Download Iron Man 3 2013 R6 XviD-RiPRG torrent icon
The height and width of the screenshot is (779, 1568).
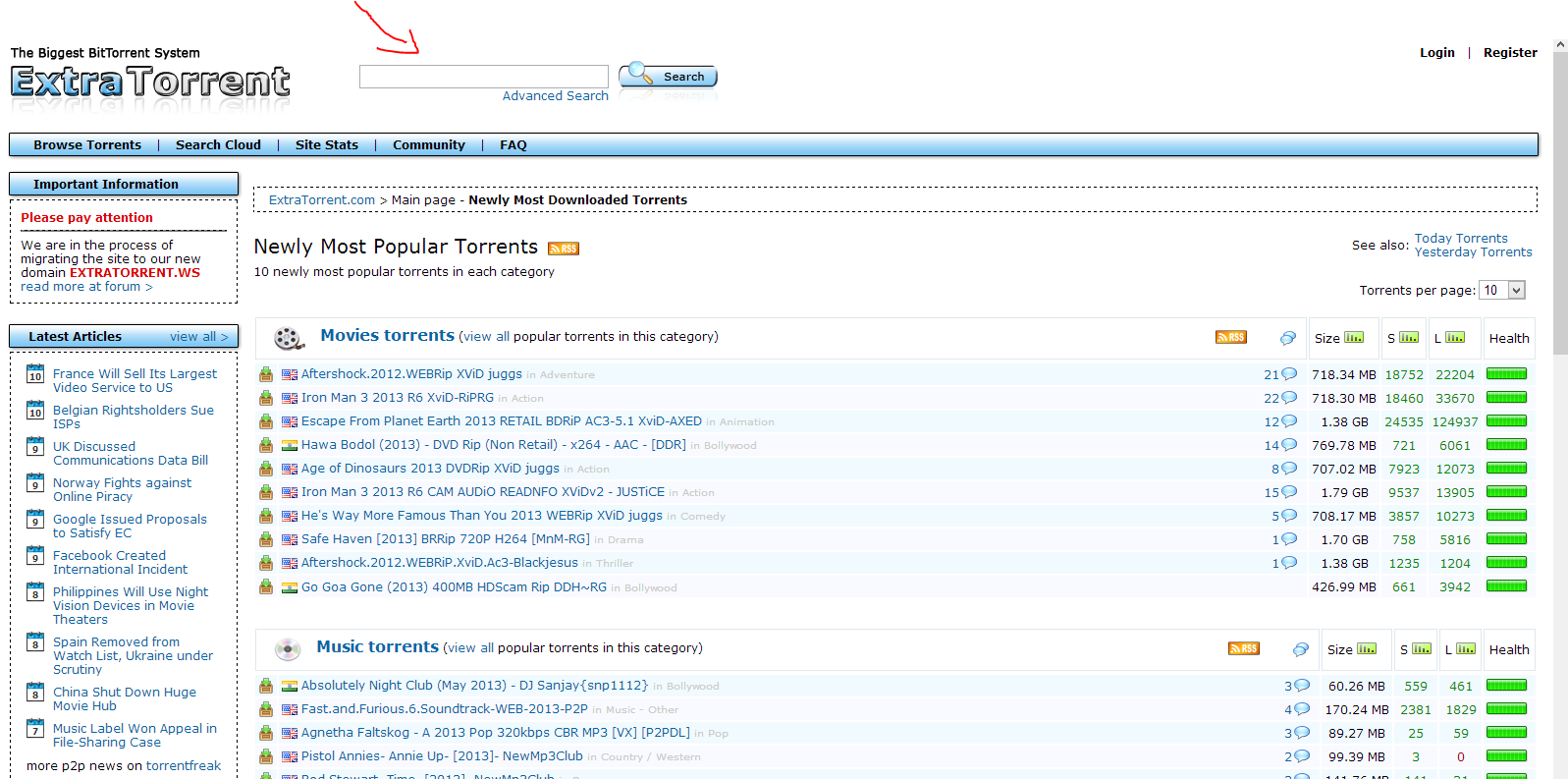(x=266, y=398)
